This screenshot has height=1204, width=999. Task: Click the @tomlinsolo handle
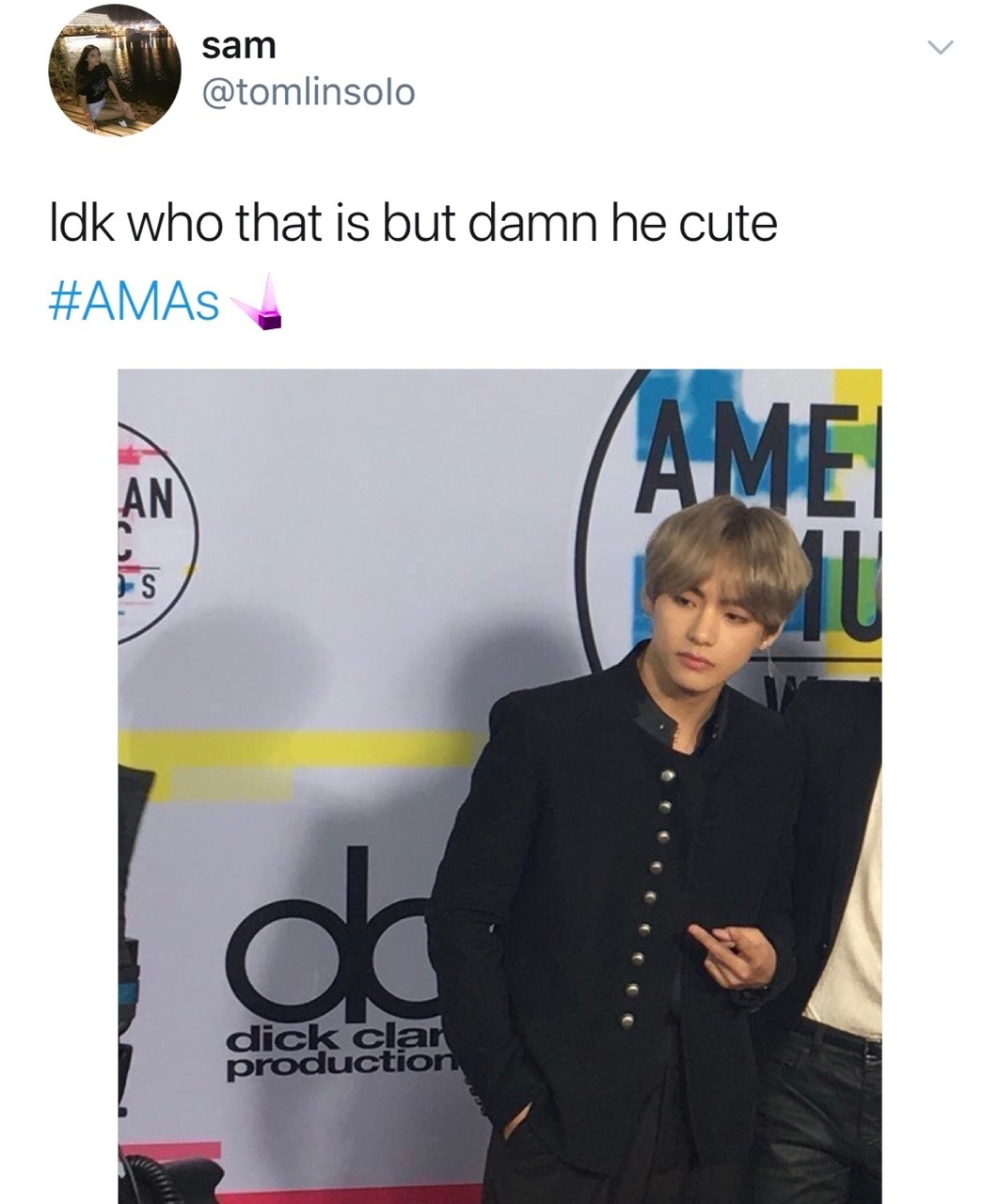(309, 91)
